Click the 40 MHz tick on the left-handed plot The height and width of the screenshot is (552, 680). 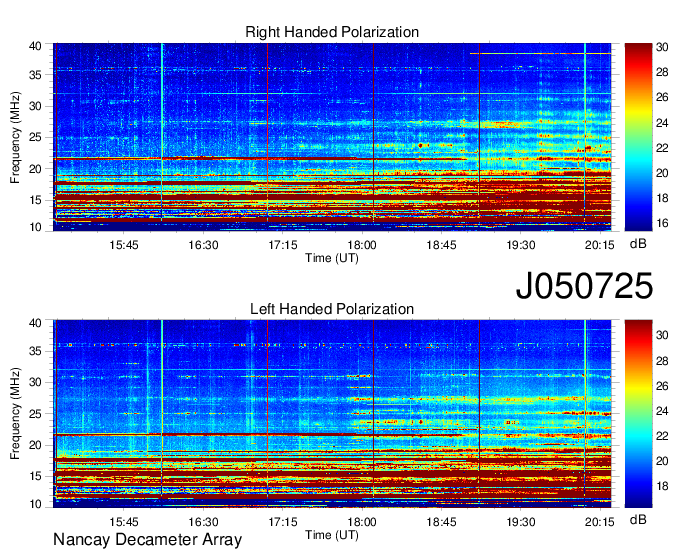pos(35,323)
